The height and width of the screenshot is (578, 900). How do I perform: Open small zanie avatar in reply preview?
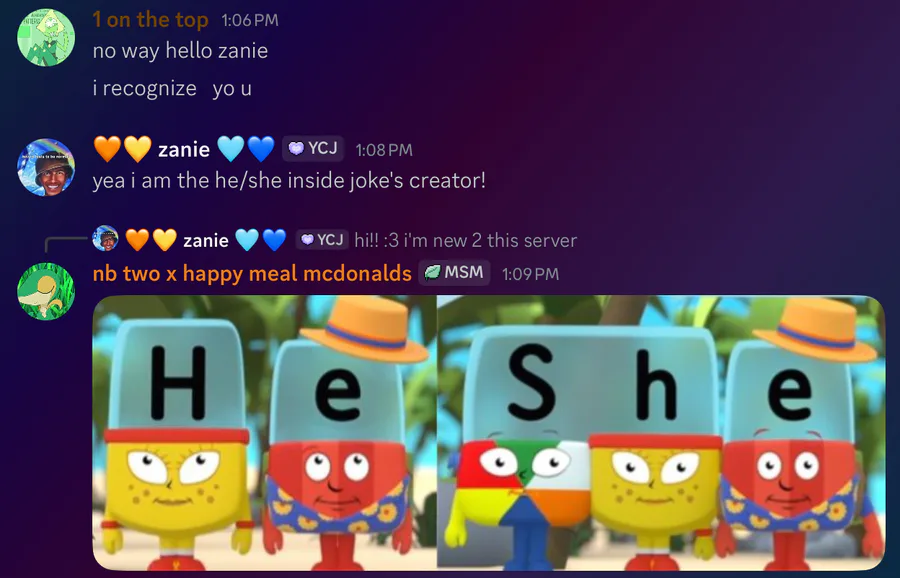(x=106, y=239)
